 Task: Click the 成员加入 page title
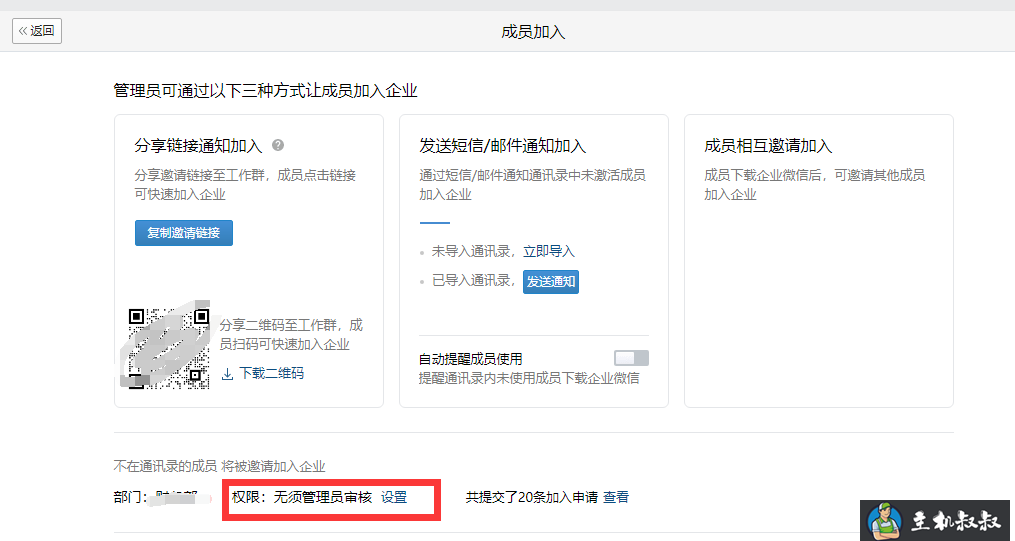click(x=533, y=32)
